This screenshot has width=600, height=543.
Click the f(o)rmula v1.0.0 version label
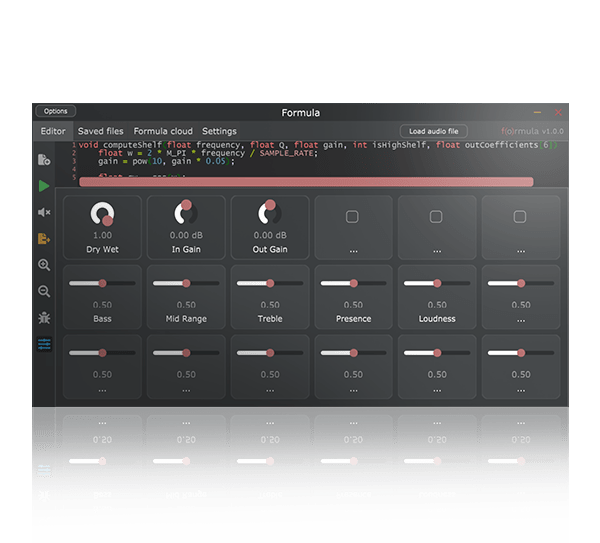coord(532,131)
